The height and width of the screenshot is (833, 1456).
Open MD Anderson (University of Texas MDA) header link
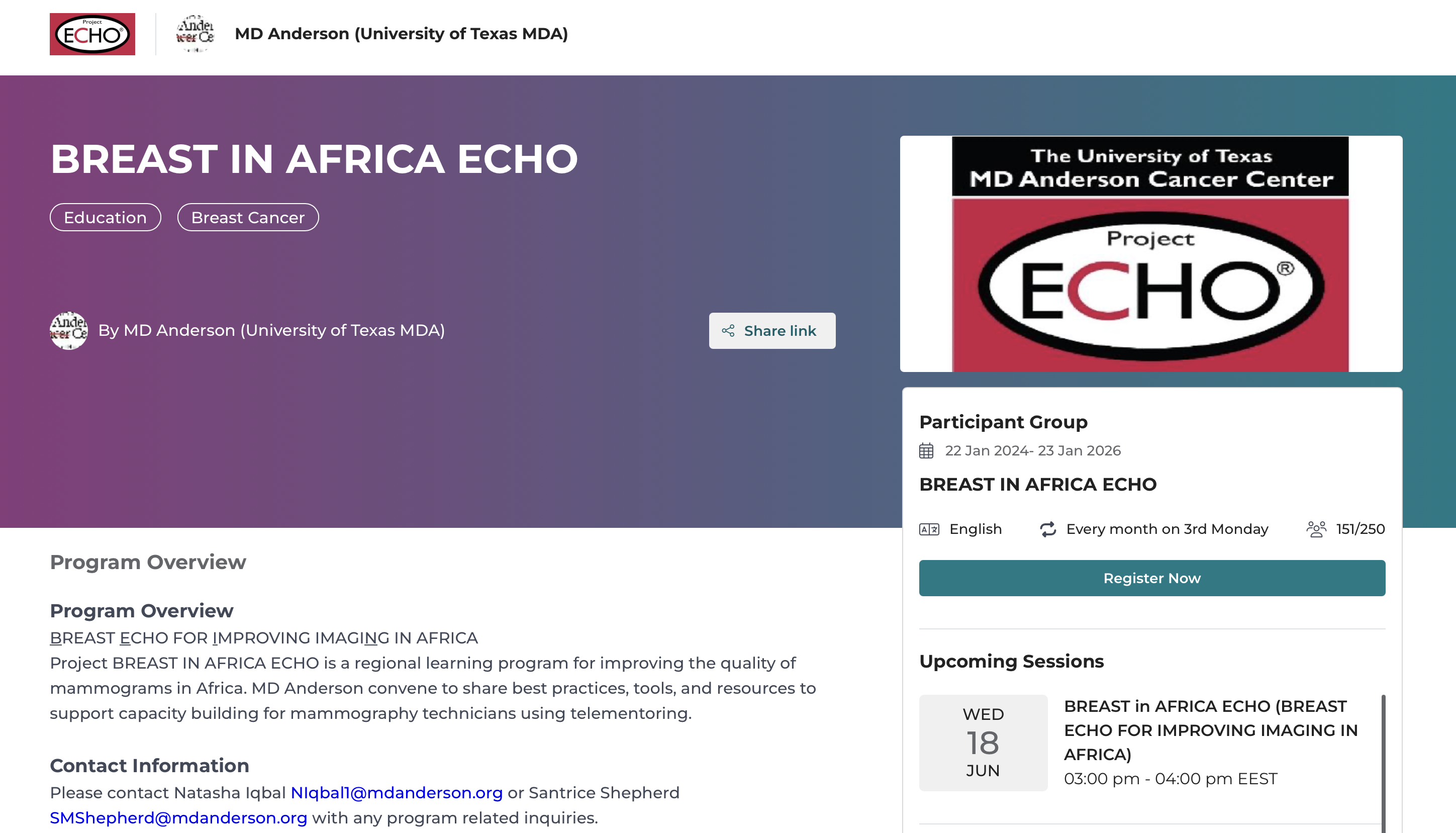(x=401, y=34)
